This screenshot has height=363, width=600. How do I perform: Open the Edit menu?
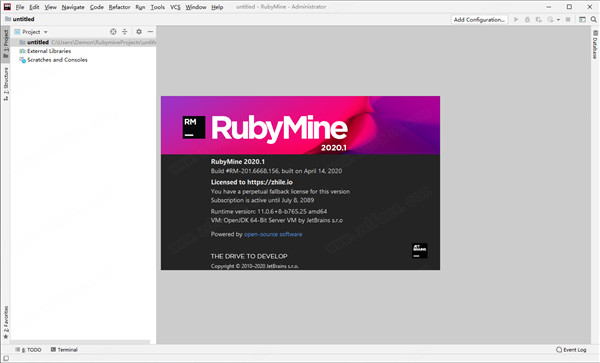34,7
